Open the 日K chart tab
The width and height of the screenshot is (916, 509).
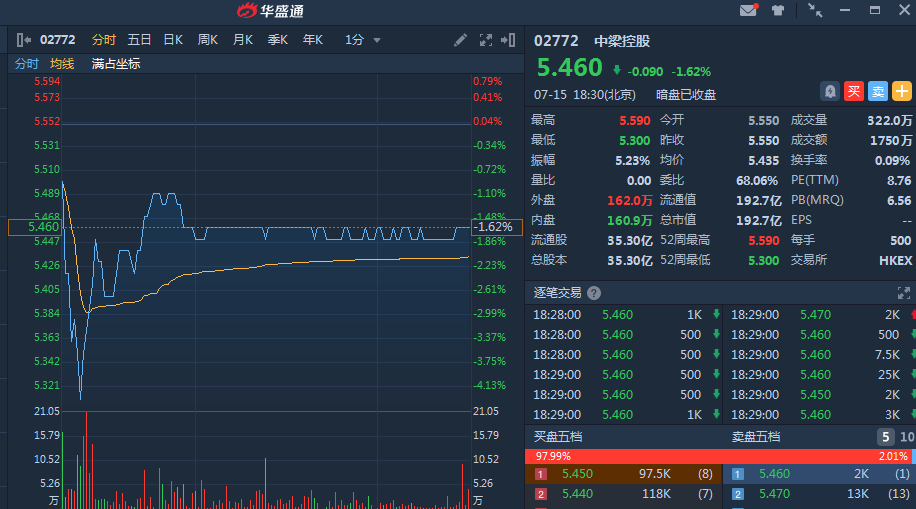(173, 40)
